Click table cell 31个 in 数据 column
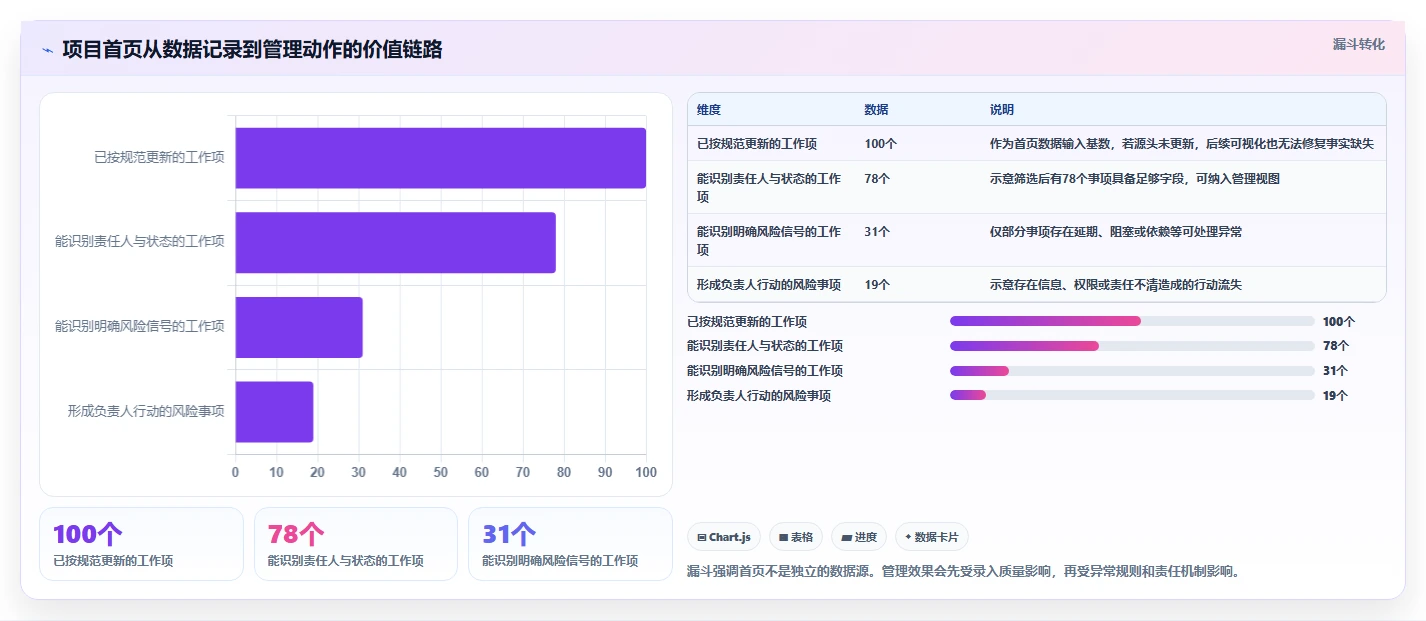Screen dimensions: 1426x621 coord(878,232)
